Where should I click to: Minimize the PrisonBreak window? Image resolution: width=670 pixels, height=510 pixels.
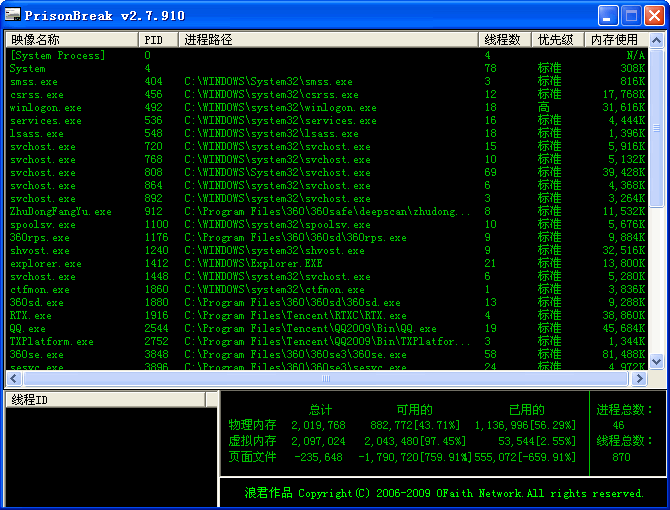click(x=608, y=16)
